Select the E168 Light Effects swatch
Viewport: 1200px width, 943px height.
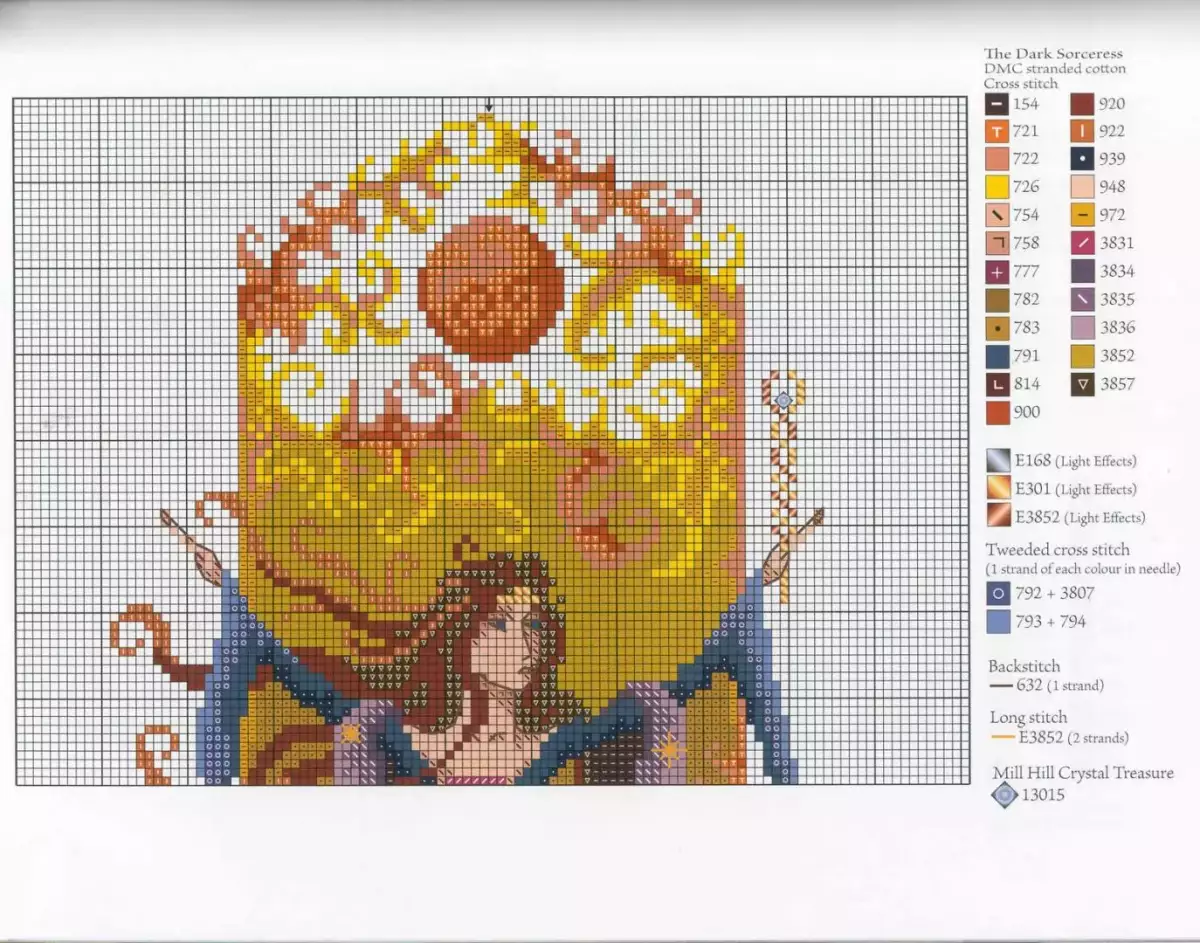997,461
